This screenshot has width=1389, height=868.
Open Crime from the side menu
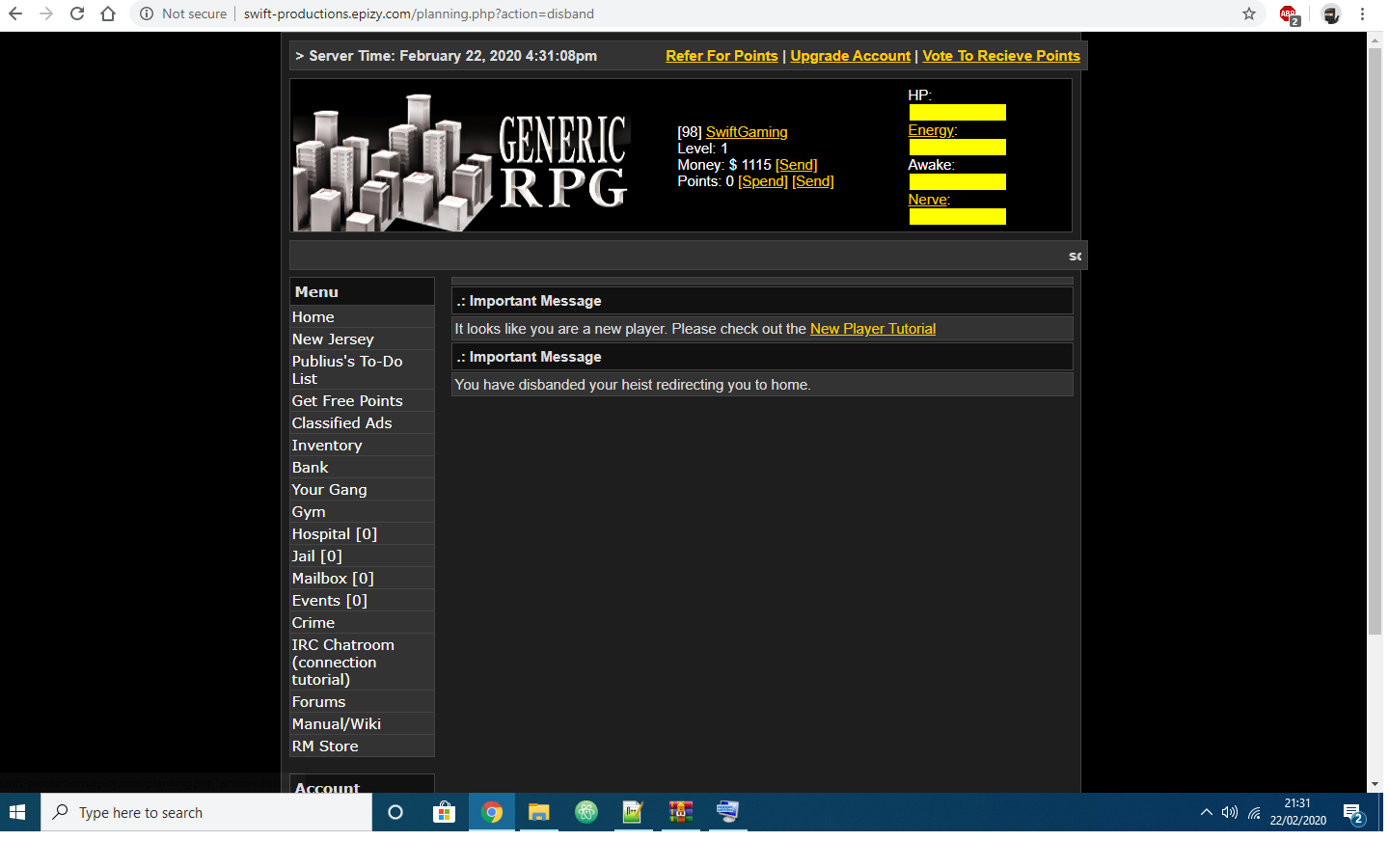pos(313,623)
